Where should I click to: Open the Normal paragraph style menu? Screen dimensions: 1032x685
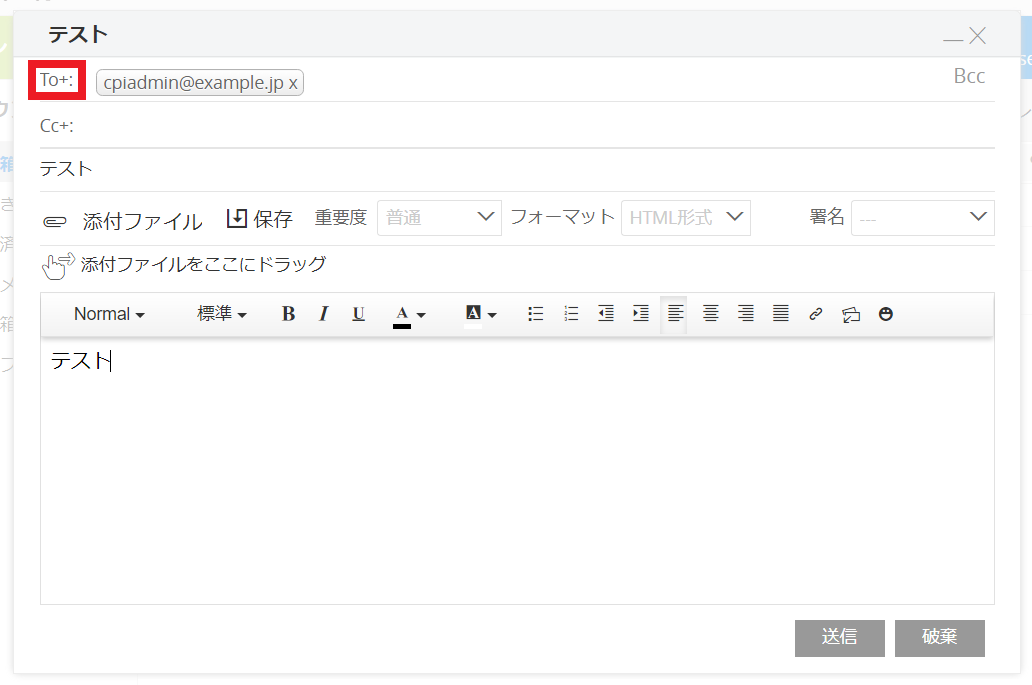[109, 314]
